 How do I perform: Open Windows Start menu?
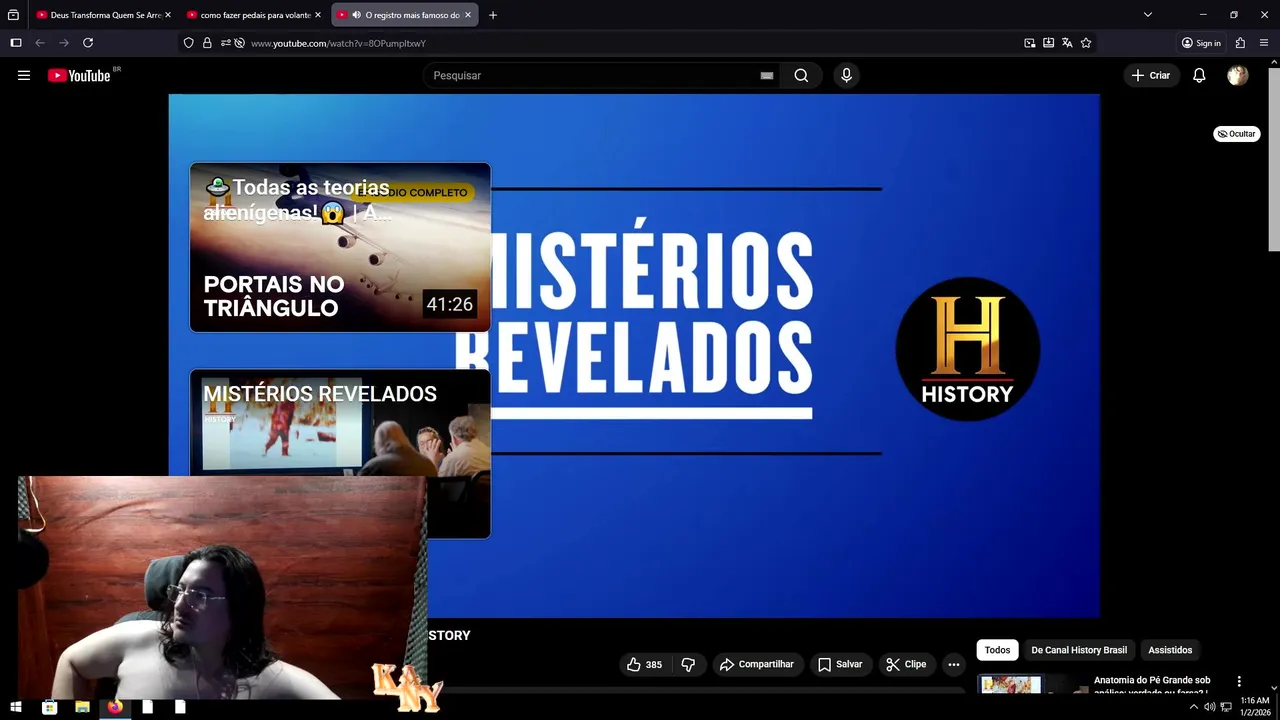point(16,707)
